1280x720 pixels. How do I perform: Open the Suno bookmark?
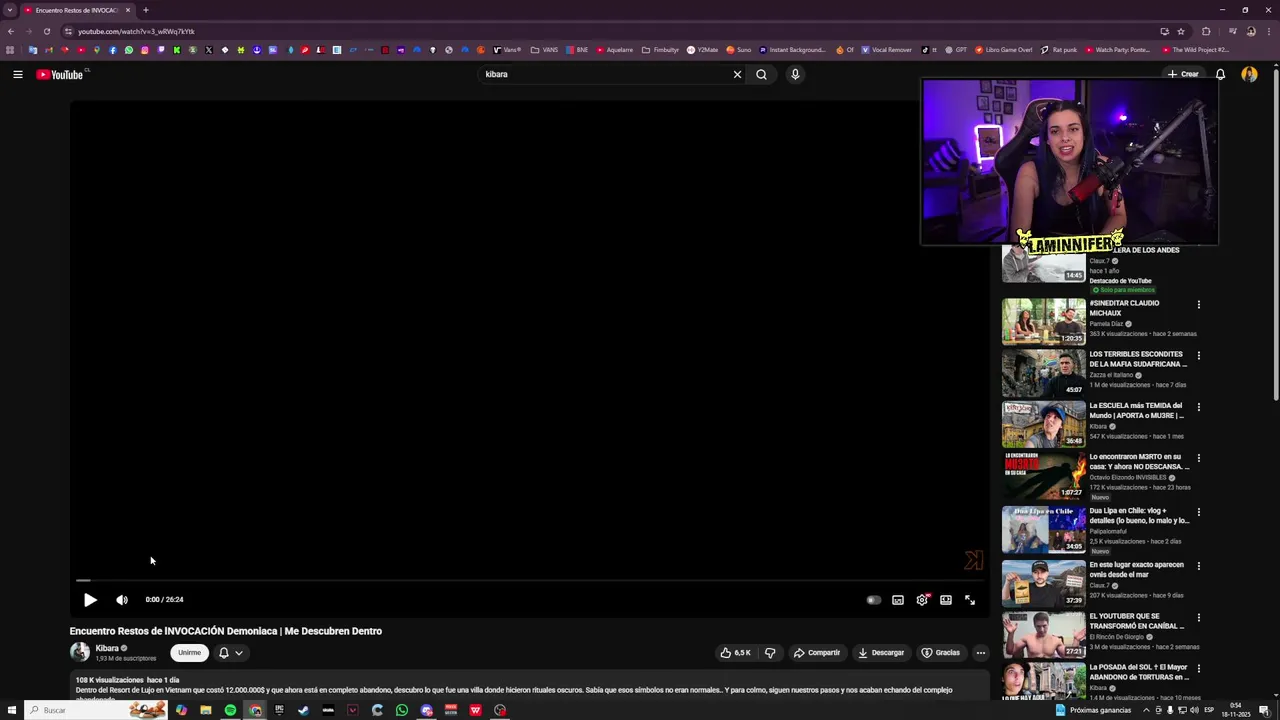(738, 50)
